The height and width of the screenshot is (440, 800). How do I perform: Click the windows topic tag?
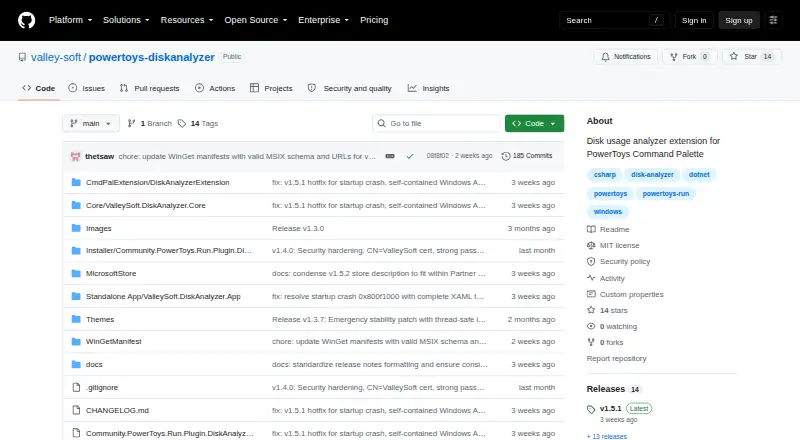pos(608,211)
